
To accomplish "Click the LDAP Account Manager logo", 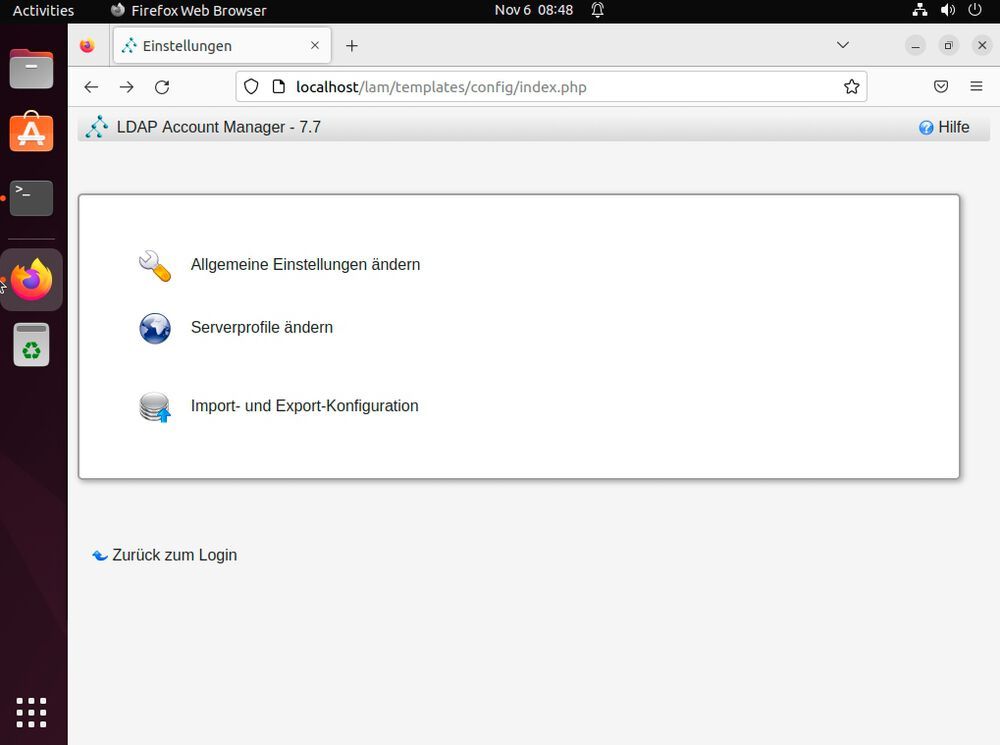I will [97, 127].
